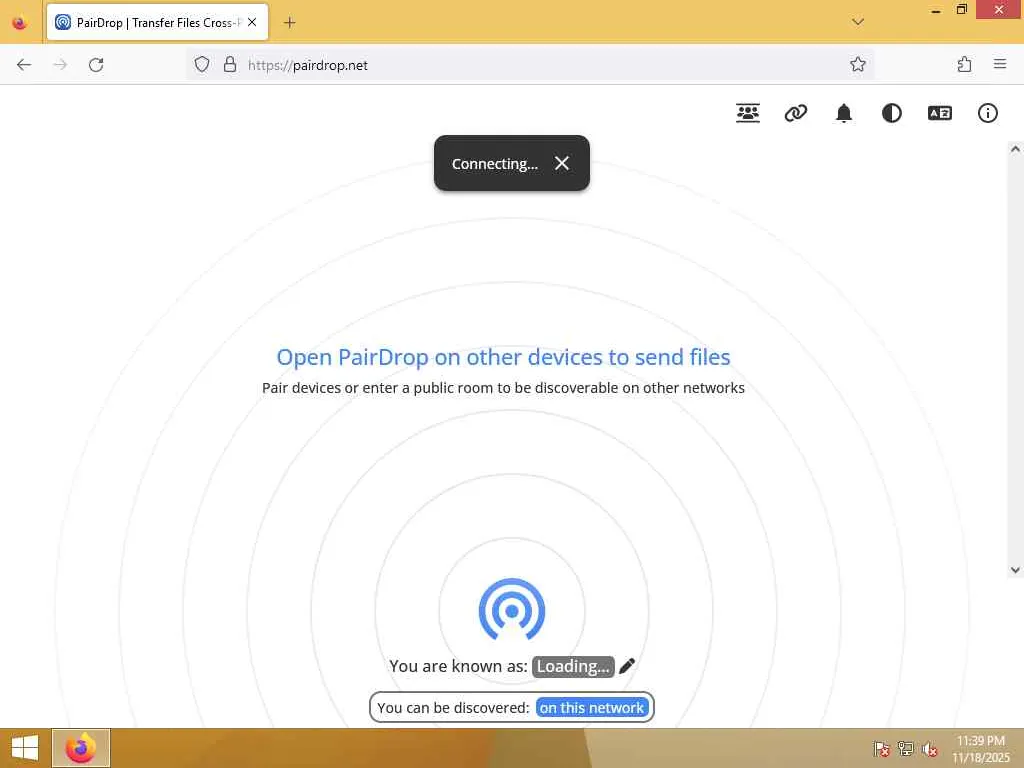Click the scrollbar down arrow
Screen dimensions: 1024x768
pyautogui.click(x=1015, y=570)
